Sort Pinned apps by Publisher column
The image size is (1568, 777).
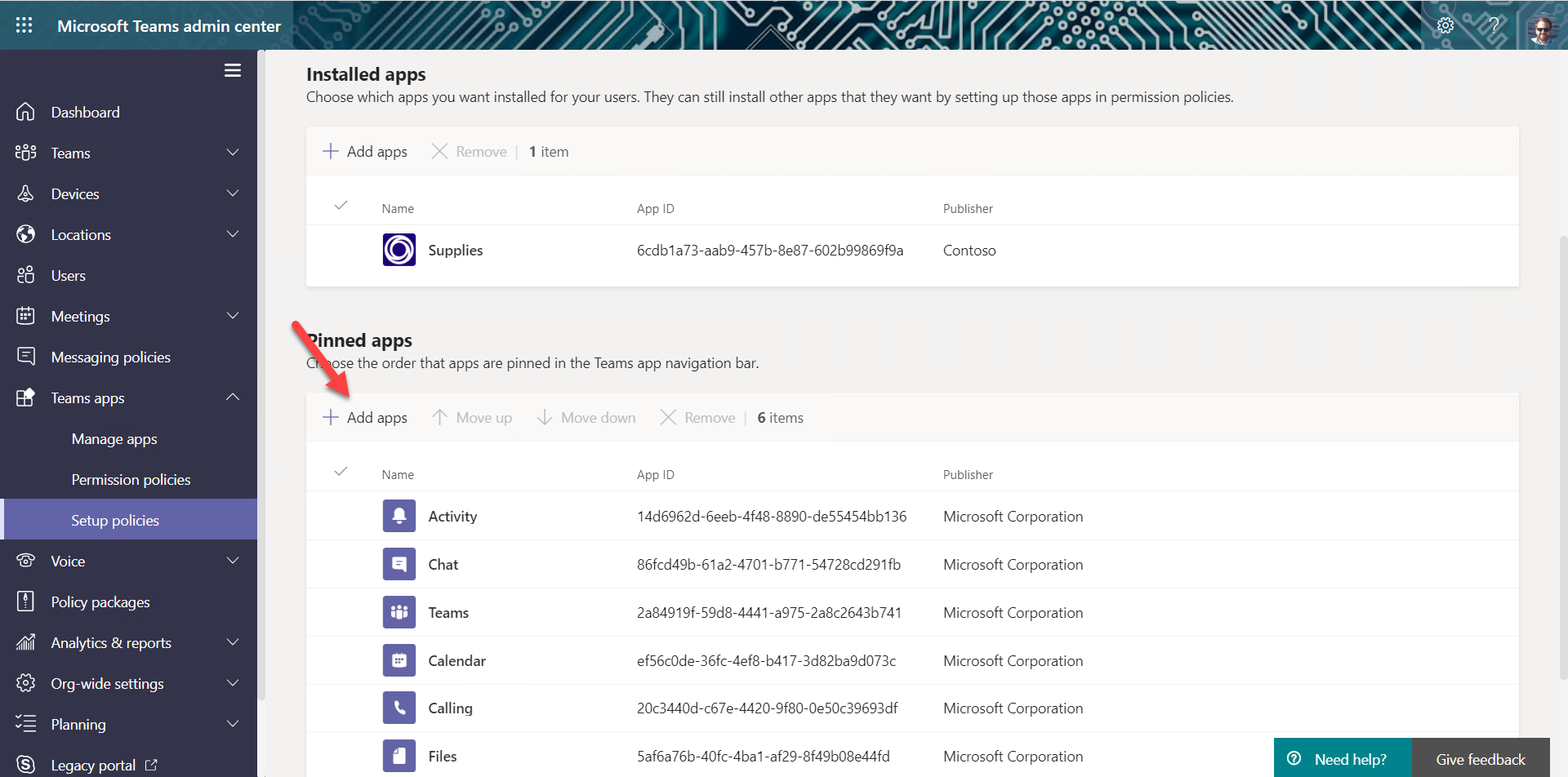coord(968,475)
